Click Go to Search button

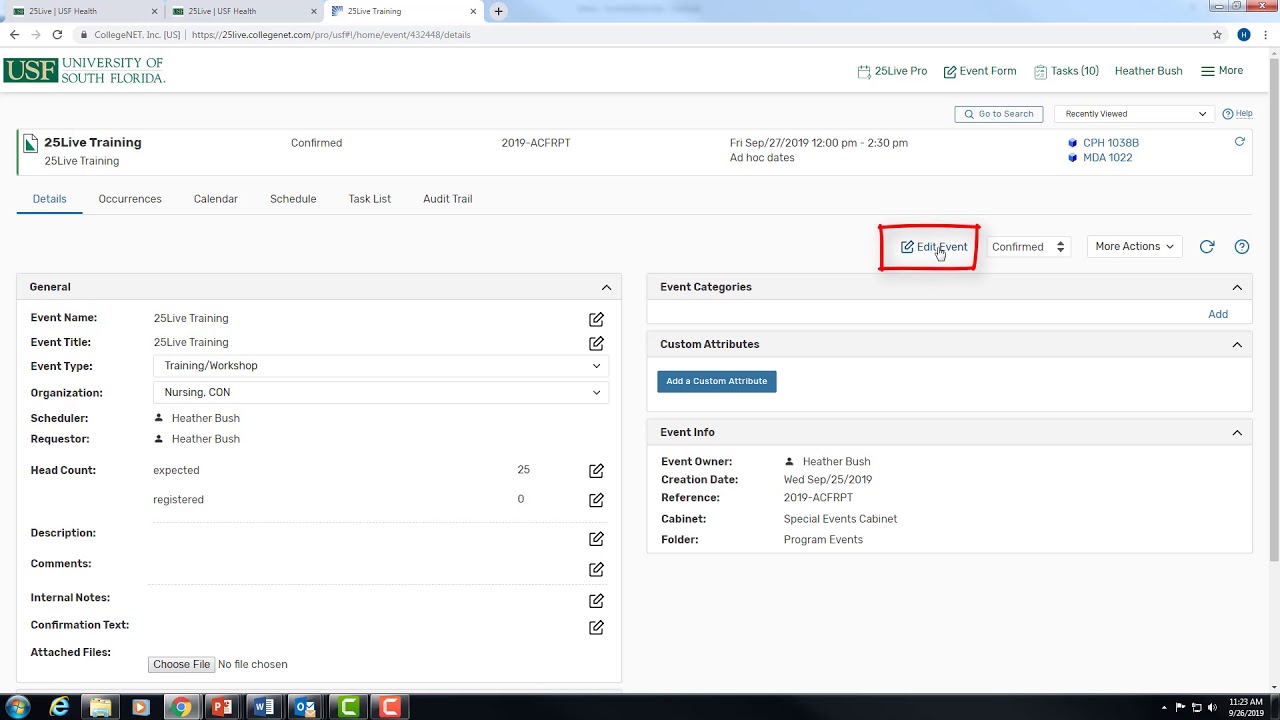pyautogui.click(x=999, y=114)
